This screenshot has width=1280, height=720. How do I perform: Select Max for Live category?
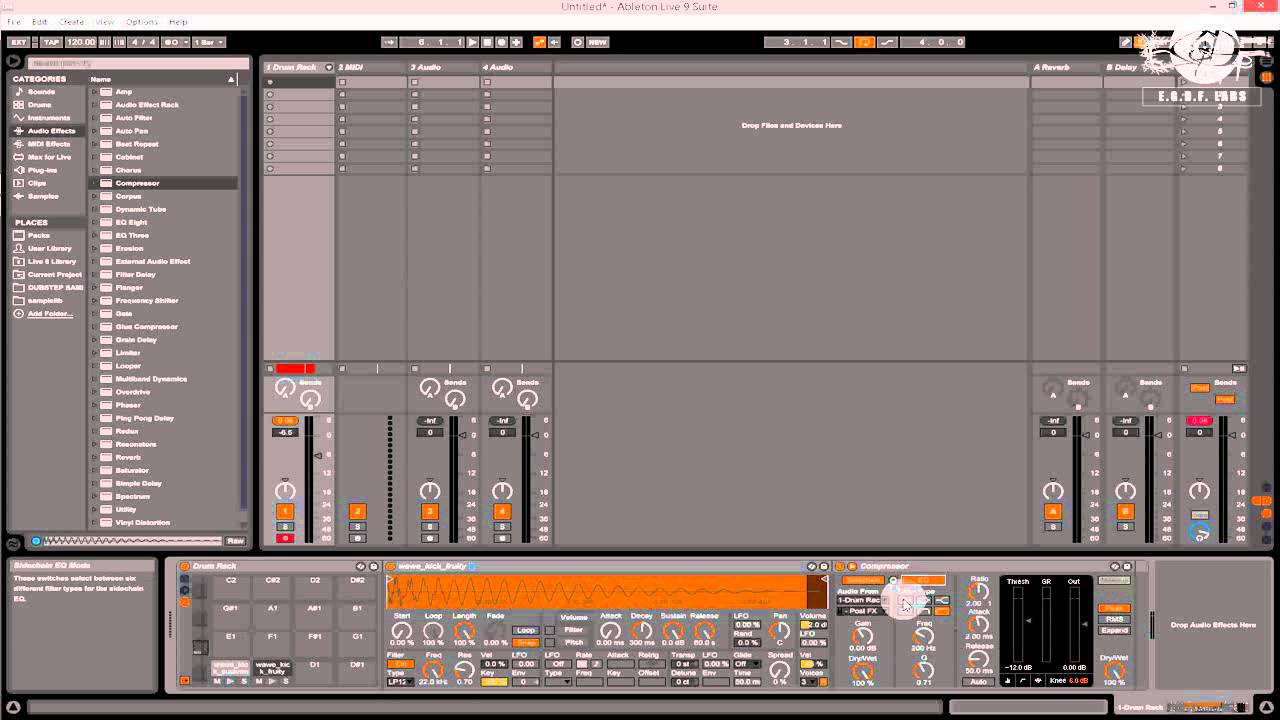click(x=49, y=157)
